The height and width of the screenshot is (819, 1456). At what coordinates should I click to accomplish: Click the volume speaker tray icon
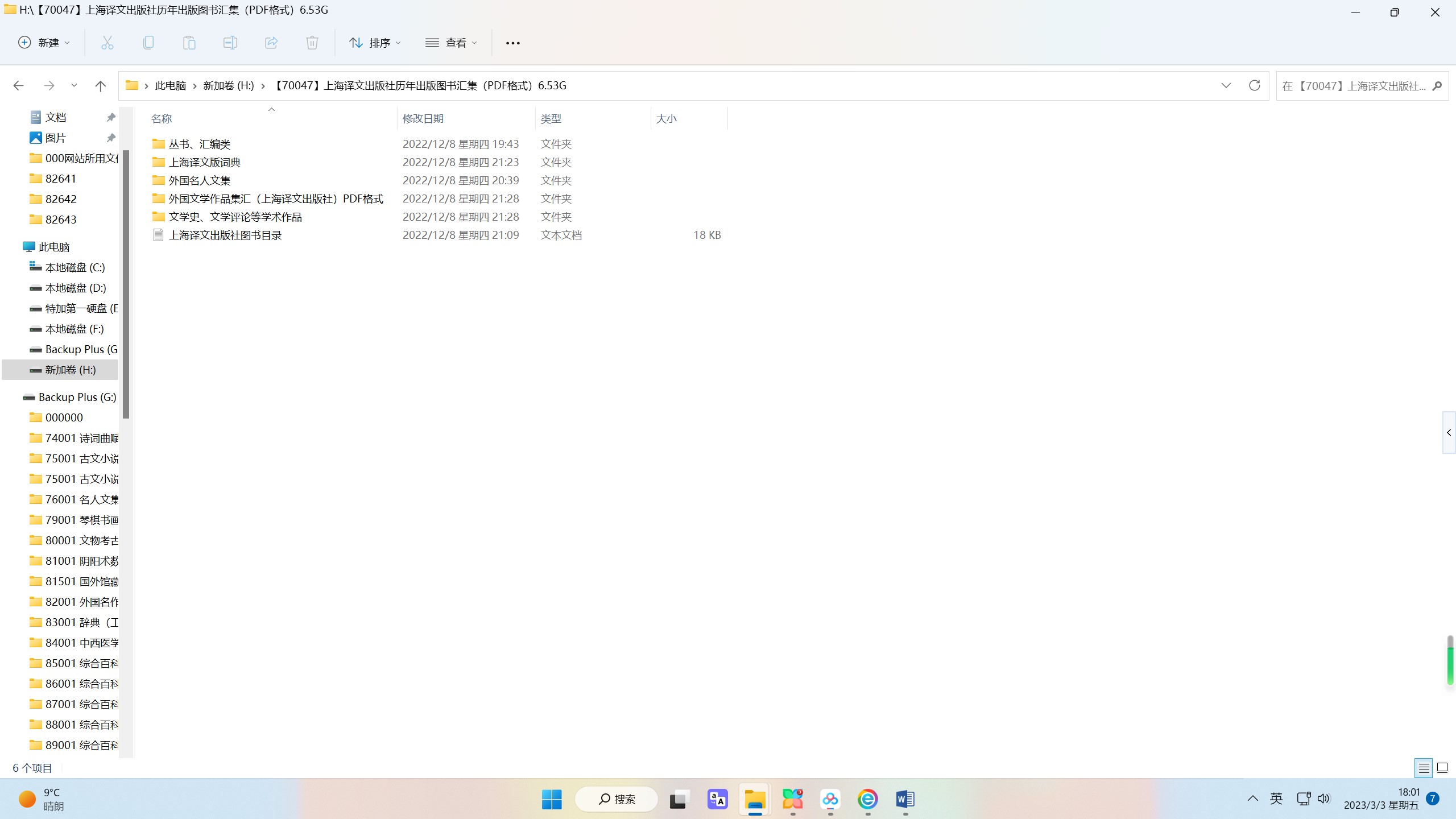[1324, 799]
